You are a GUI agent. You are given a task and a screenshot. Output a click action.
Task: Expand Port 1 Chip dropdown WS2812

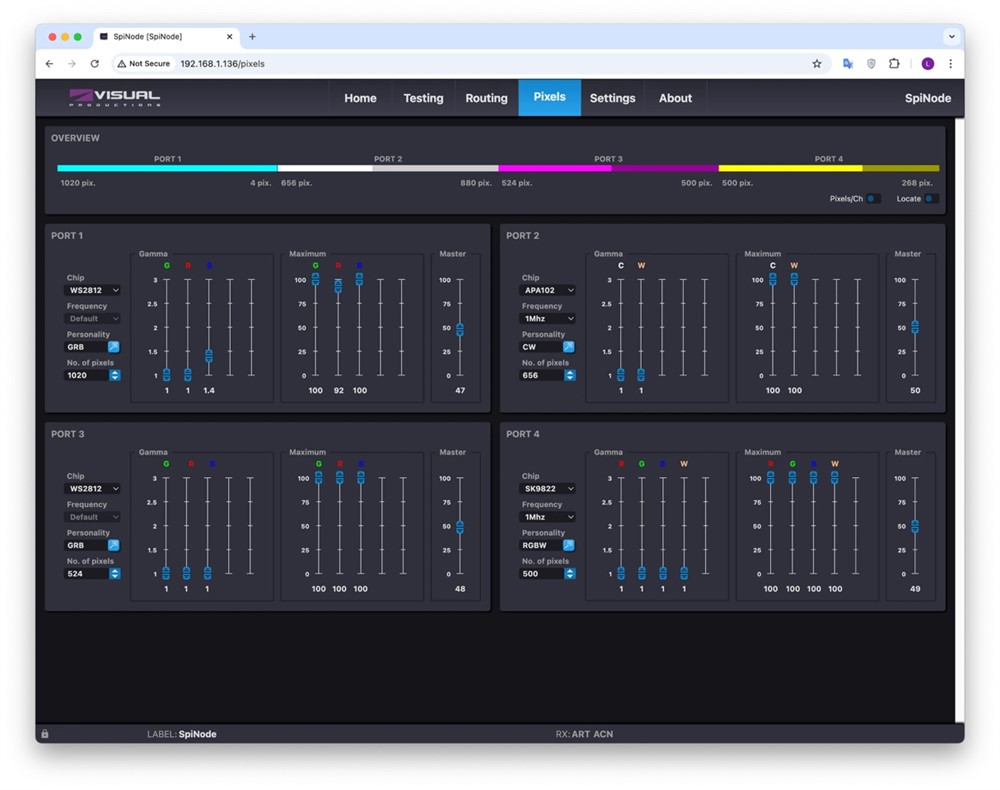92,290
